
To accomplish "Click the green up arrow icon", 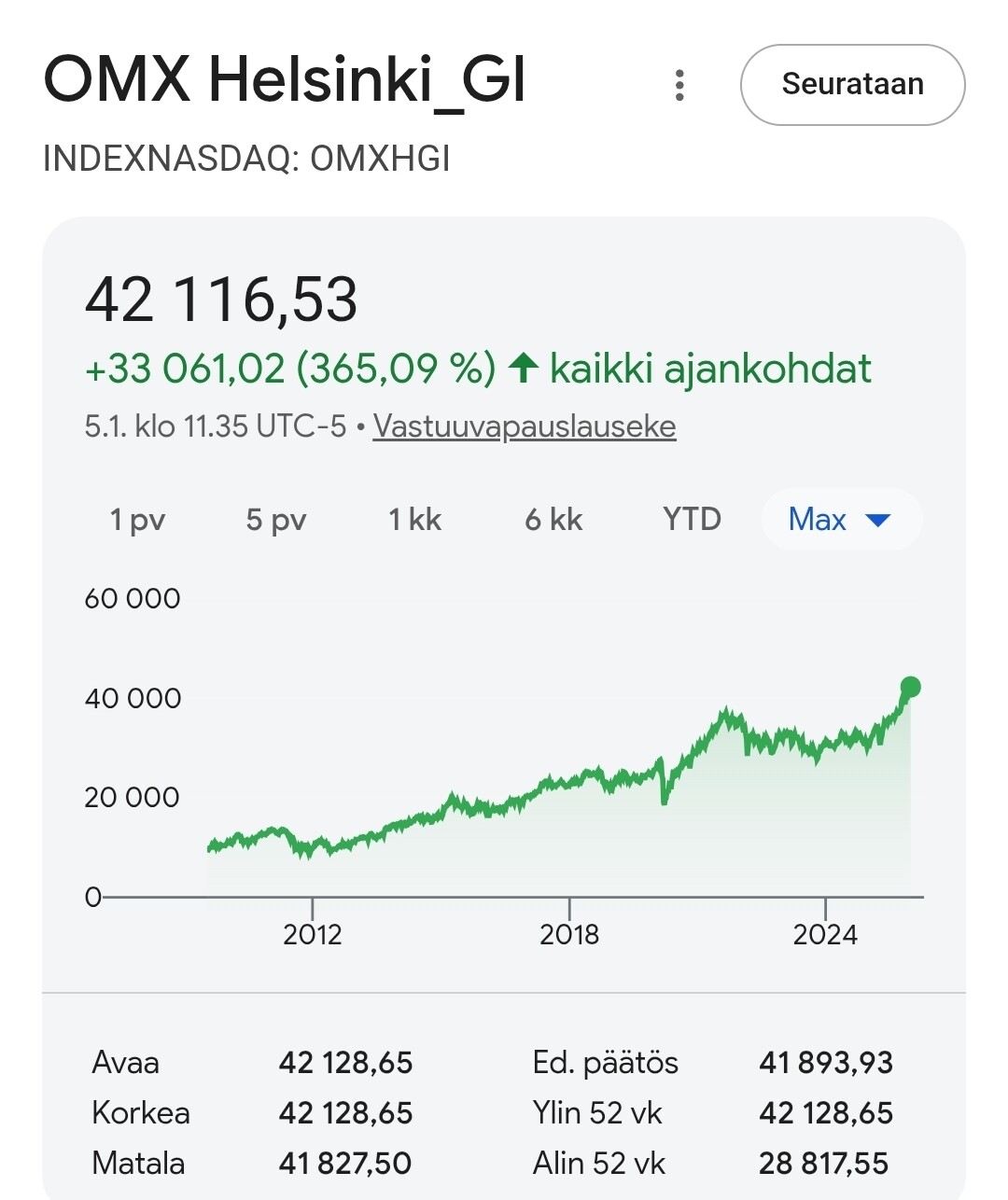I will click(524, 369).
